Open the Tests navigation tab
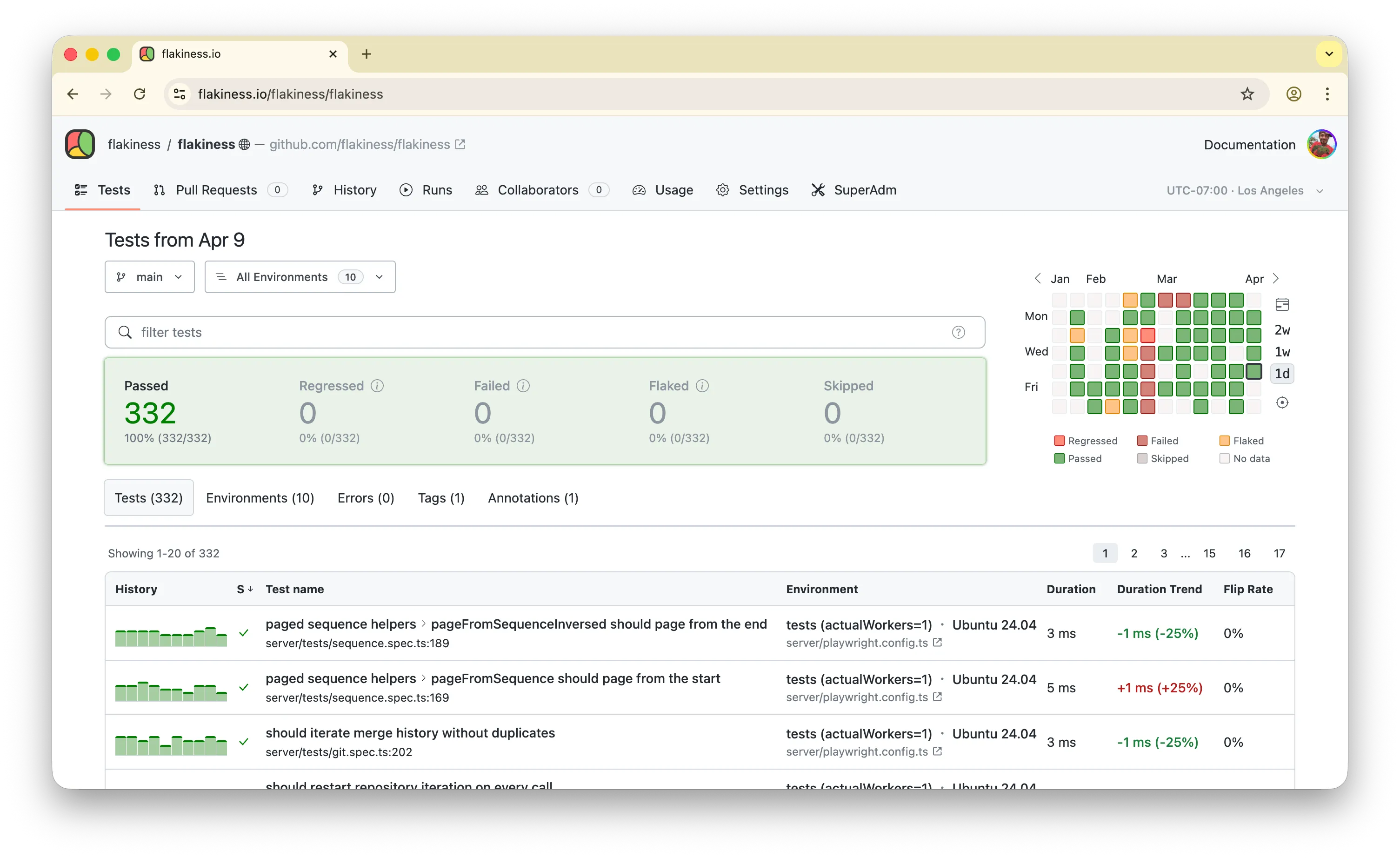Viewport: 1400px width, 858px height. point(102,190)
